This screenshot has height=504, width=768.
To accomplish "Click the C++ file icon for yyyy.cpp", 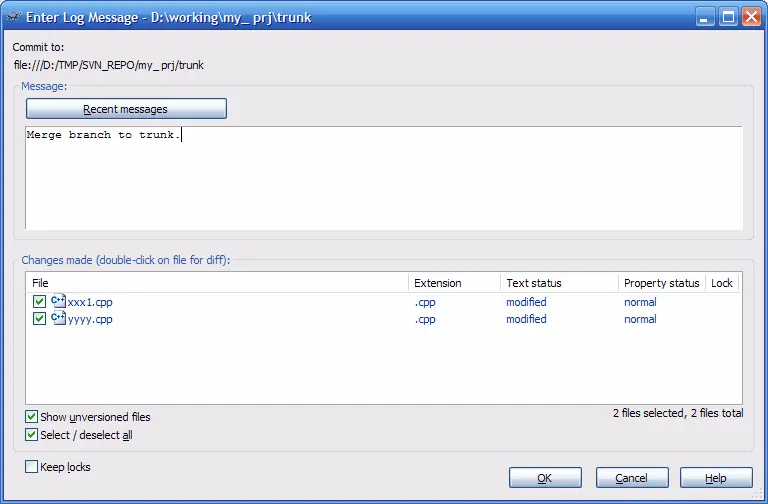I will coord(58,318).
